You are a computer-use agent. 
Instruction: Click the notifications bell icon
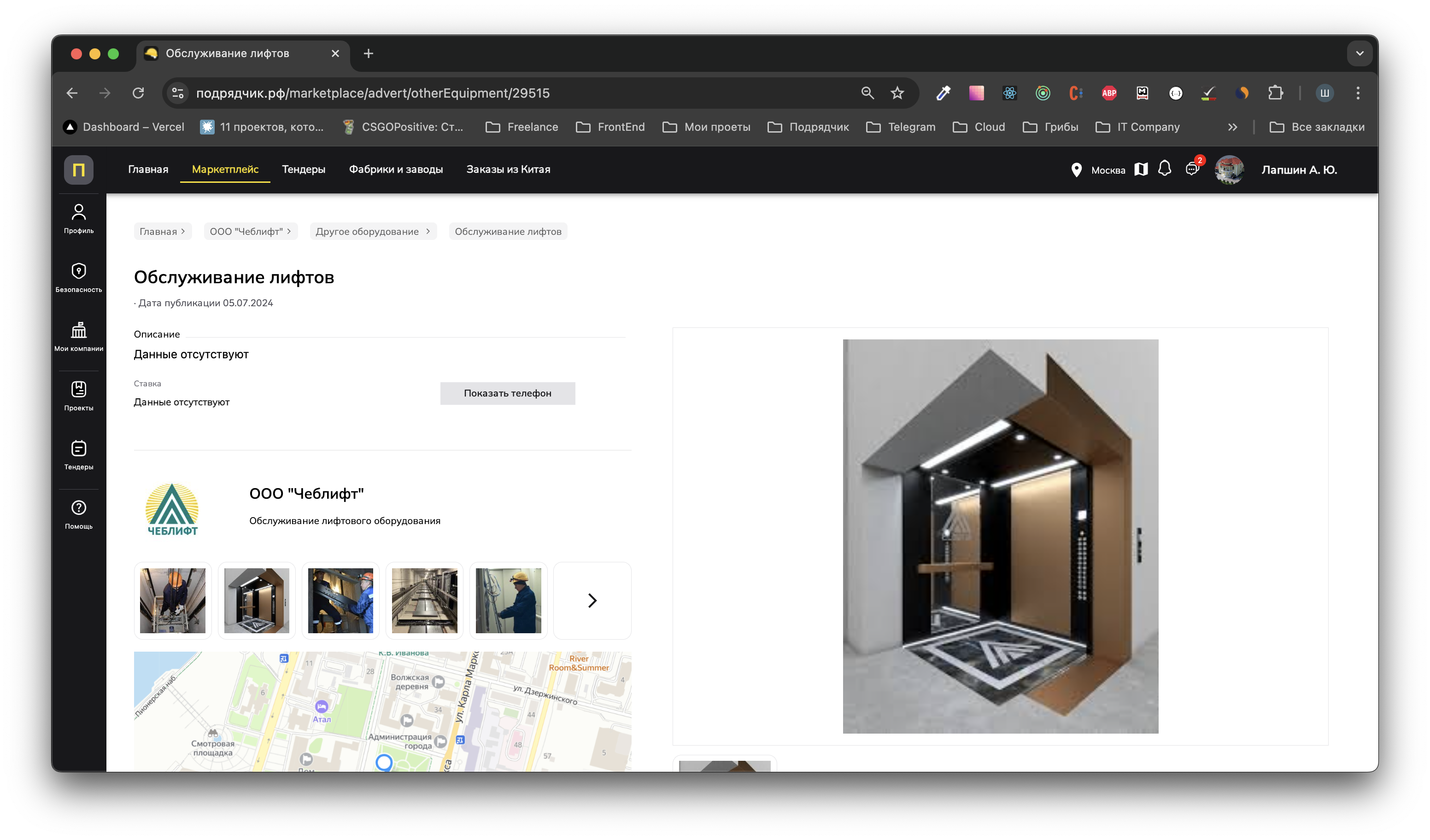click(1165, 169)
